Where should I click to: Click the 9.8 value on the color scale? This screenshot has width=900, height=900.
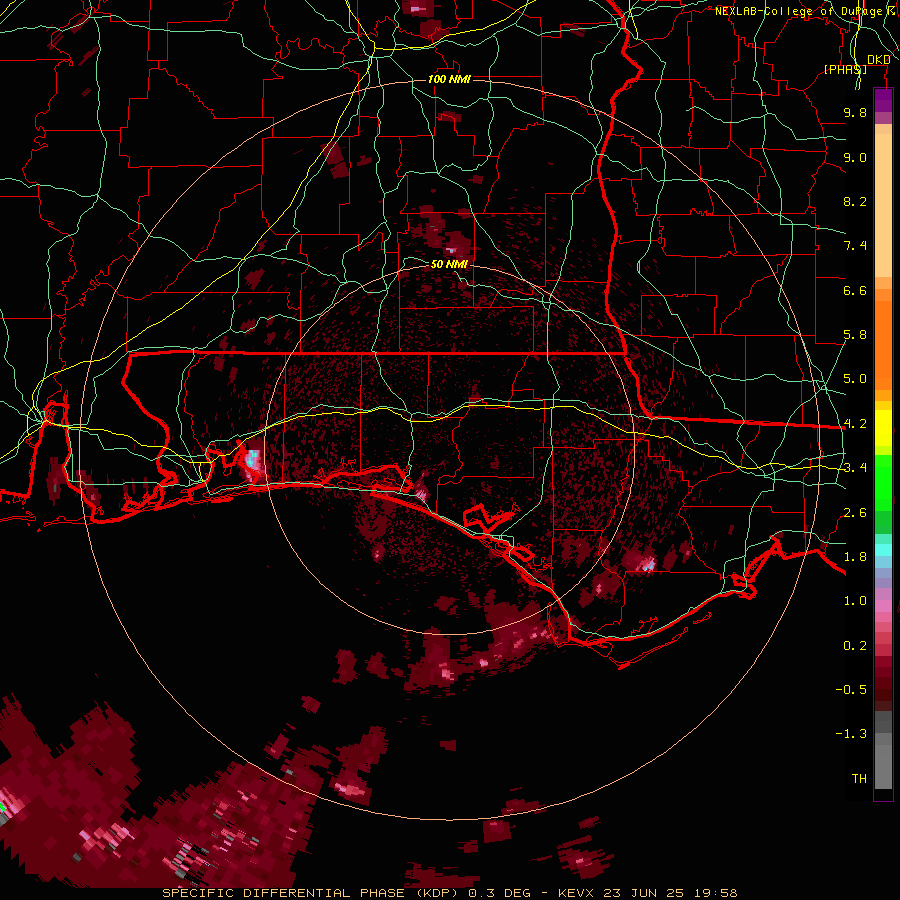pos(855,112)
